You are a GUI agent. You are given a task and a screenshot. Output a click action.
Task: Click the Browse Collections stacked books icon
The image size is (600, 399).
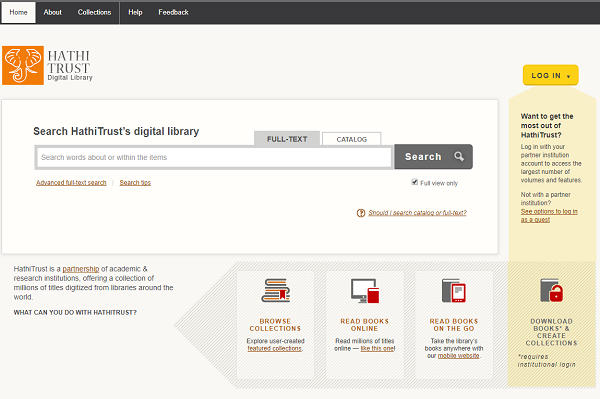tap(276, 290)
